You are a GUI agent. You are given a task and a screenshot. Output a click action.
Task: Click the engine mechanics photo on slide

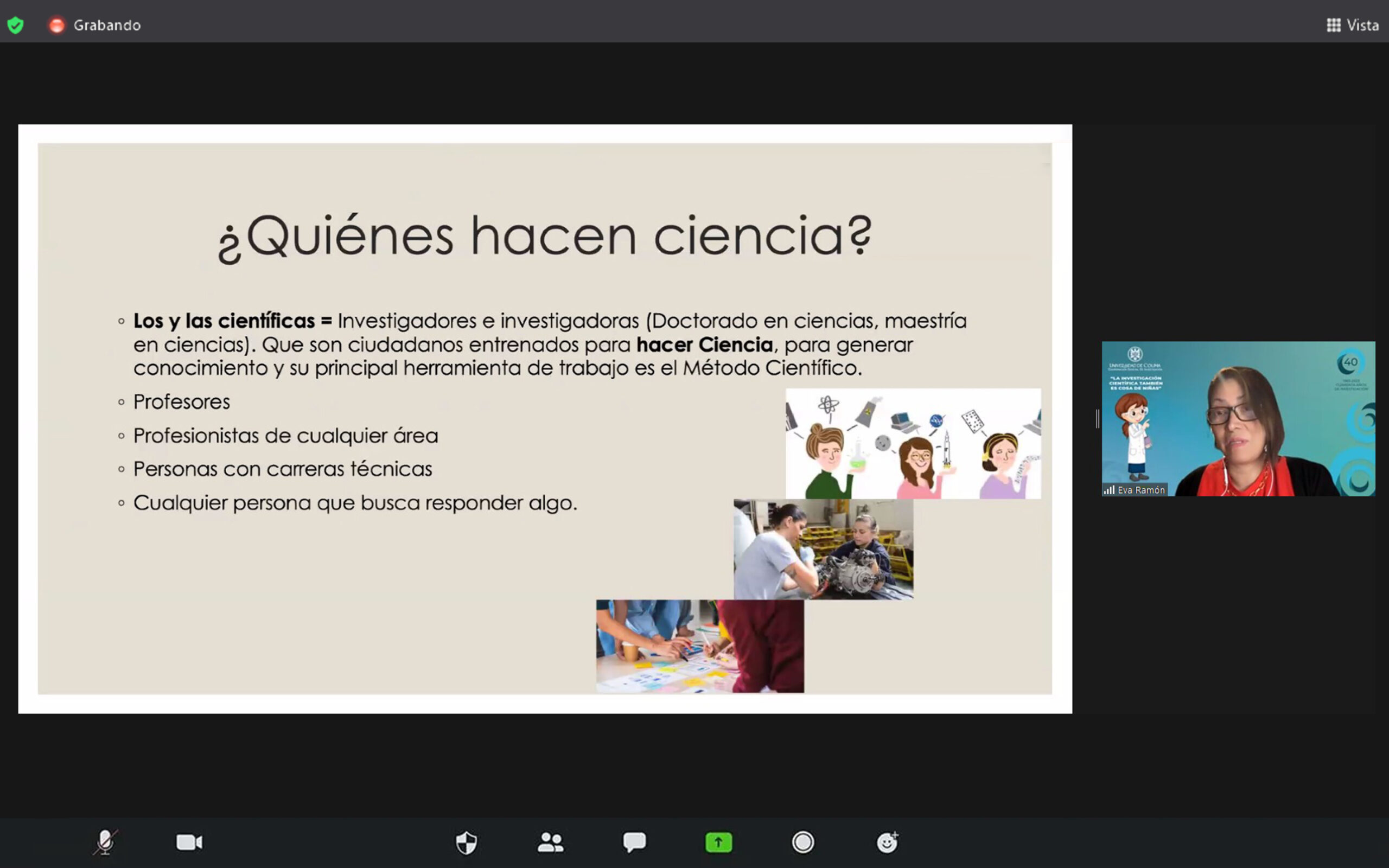click(x=823, y=549)
